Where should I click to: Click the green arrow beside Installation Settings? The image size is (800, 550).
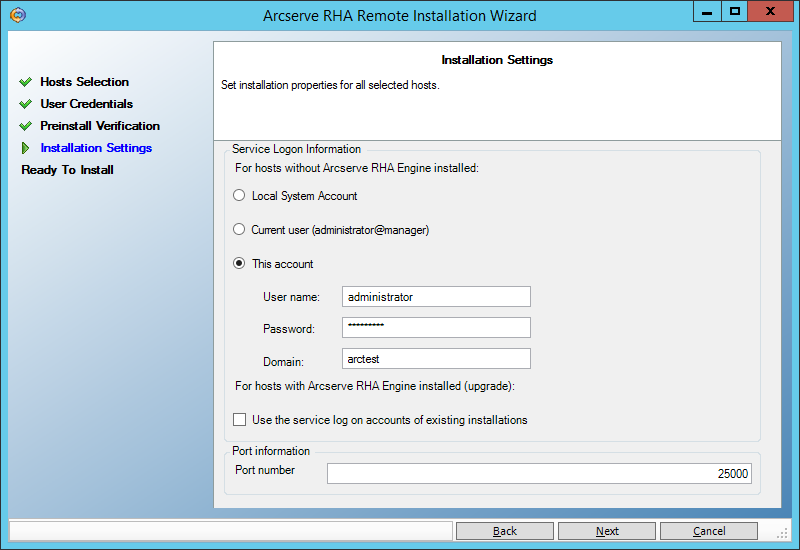pos(26,148)
